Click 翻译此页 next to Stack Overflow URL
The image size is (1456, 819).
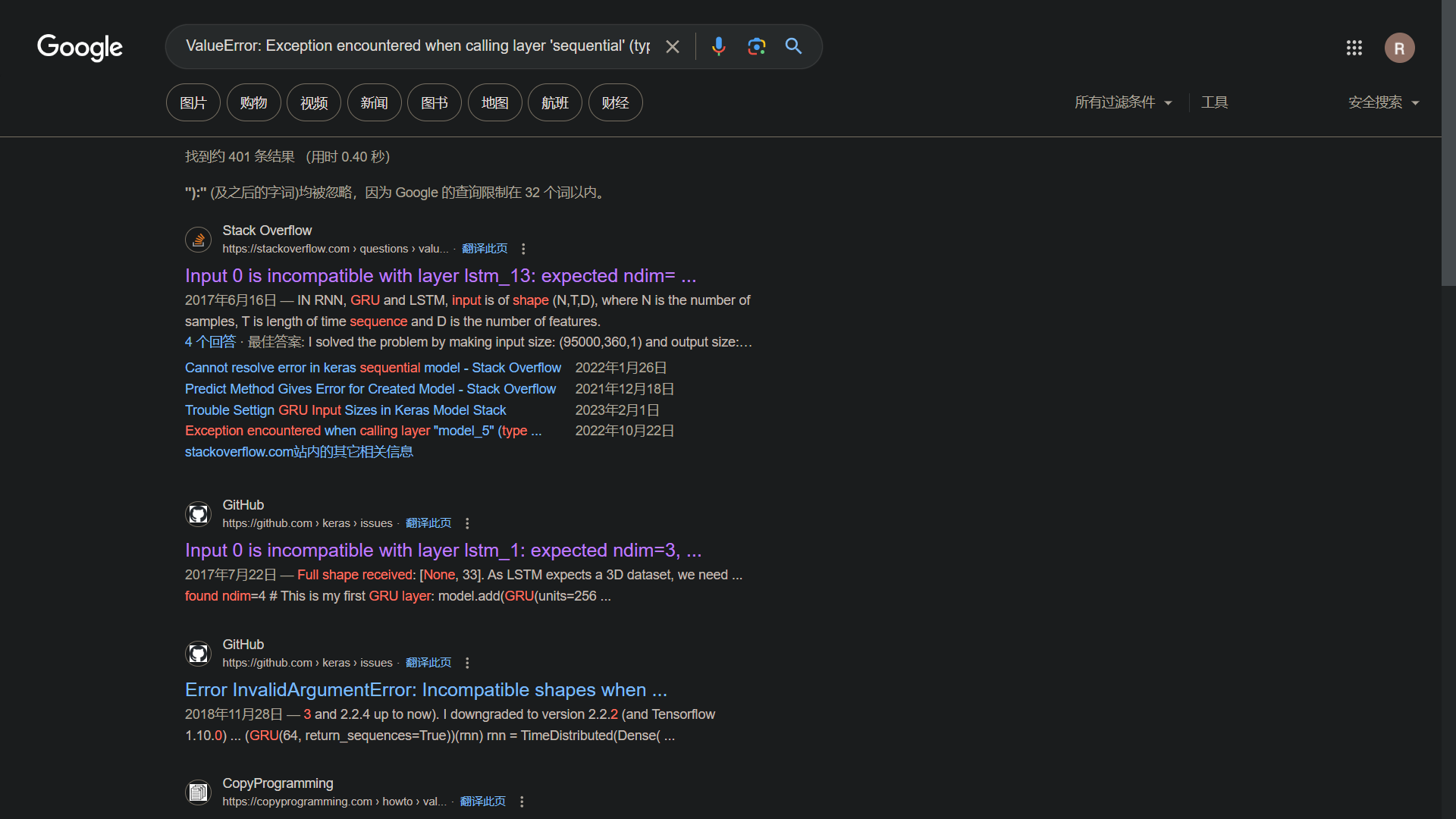click(485, 249)
